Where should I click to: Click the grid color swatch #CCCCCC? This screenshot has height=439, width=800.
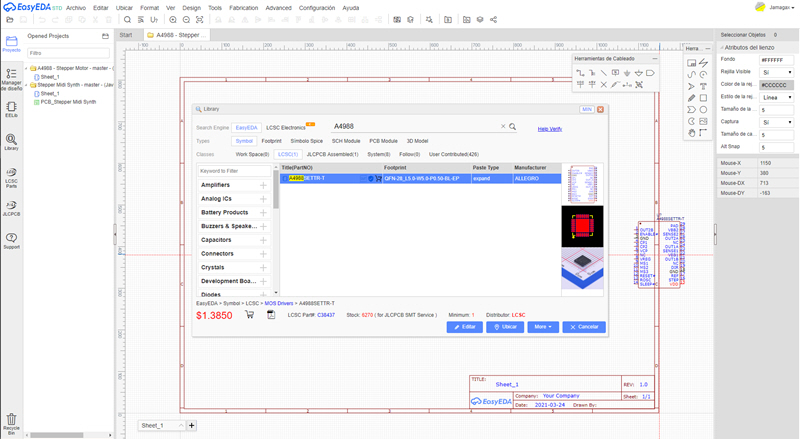tap(777, 85)
